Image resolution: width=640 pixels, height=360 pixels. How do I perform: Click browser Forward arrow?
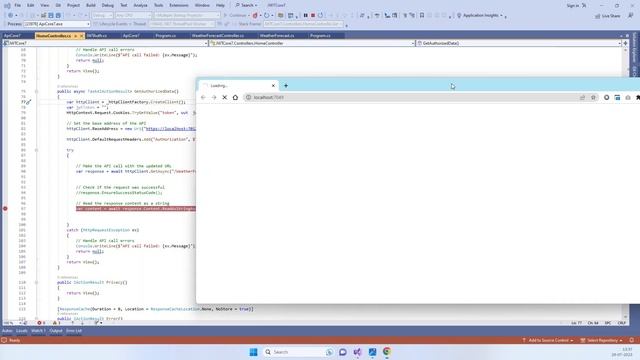click(214, 98)
